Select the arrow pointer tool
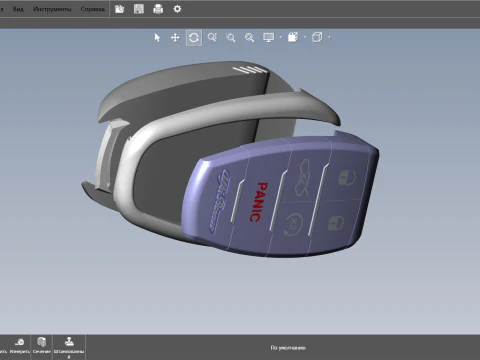 (x=157, y=38)
